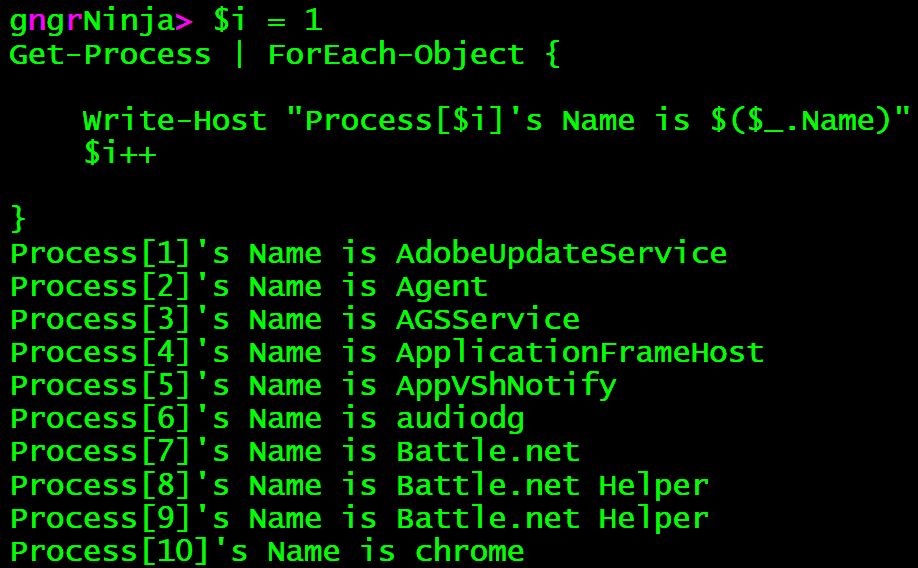918x568 pixels.
Task: Click the AdobeUpdateService output line
Action: click(x=368, y=253)
